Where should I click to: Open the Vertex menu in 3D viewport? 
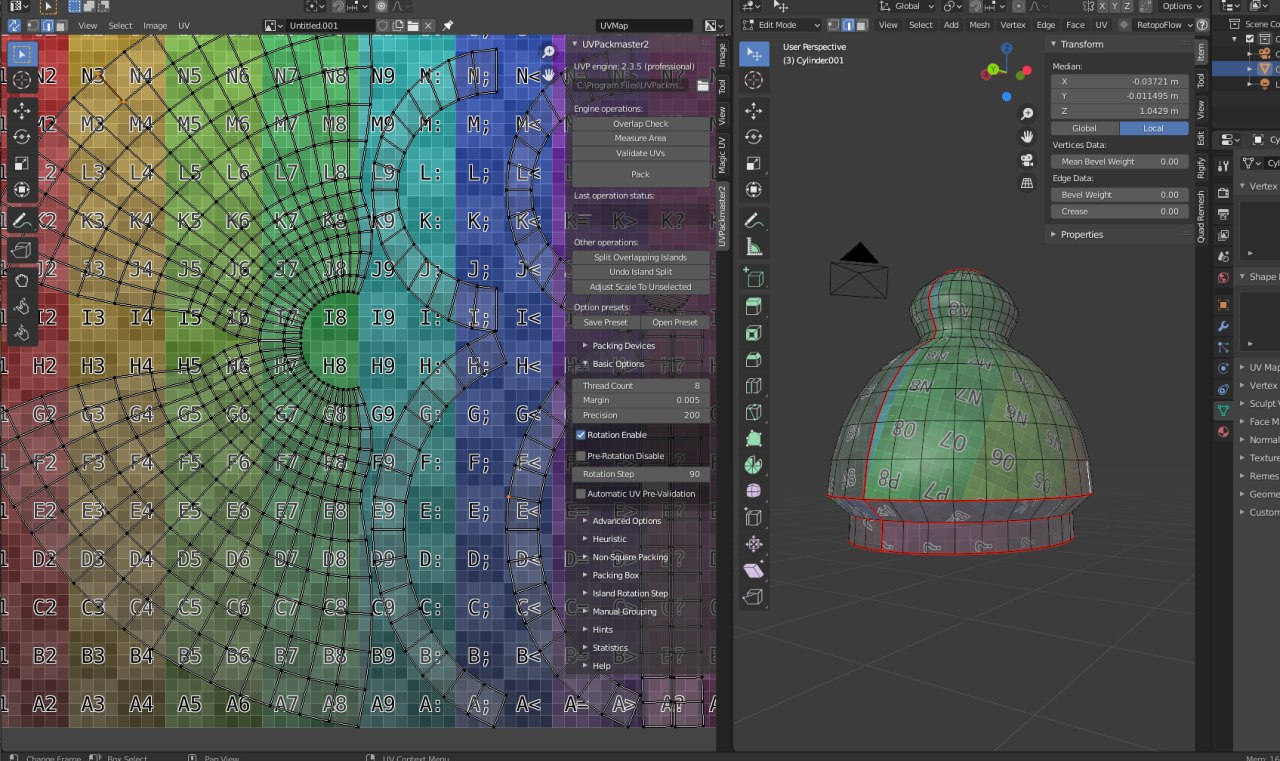click(x=1013, y=25)
